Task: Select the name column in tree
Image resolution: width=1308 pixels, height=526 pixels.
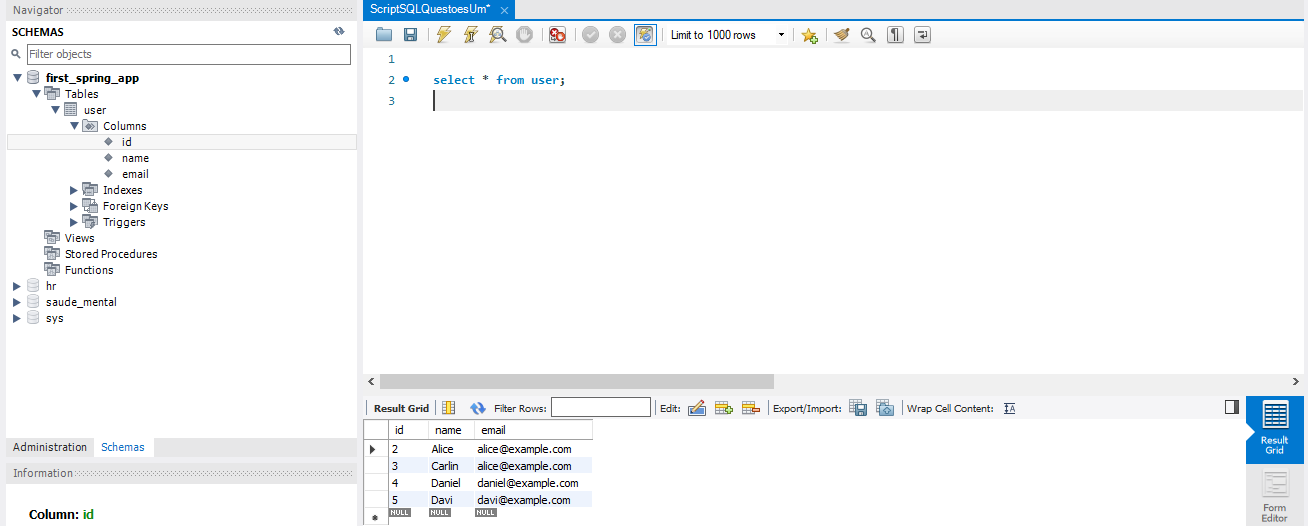Action: [135, 158]
